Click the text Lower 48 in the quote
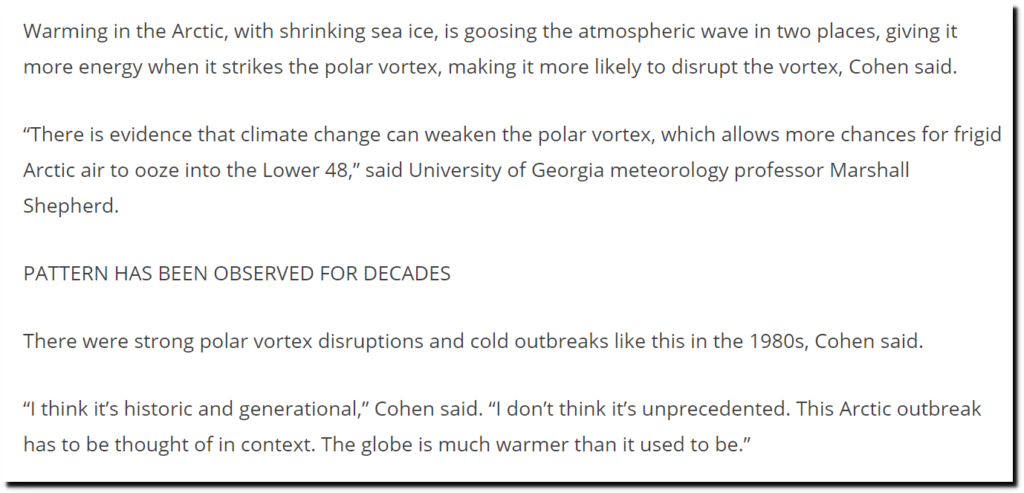Viewport: 1024px width, 493px height. pos(307,170)
